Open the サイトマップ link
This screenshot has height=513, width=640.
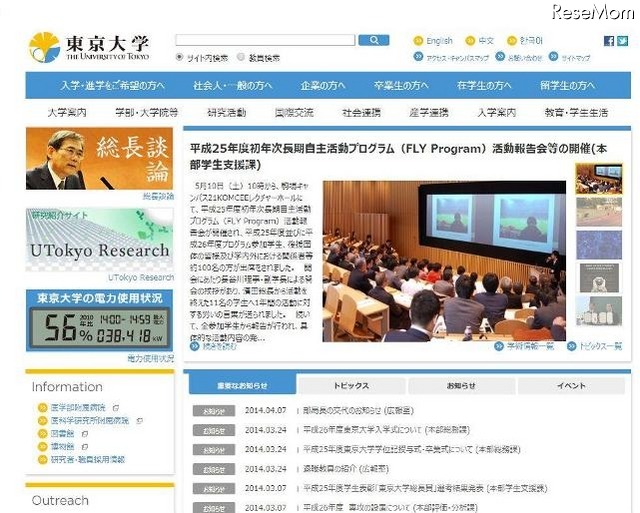(576, 58)
